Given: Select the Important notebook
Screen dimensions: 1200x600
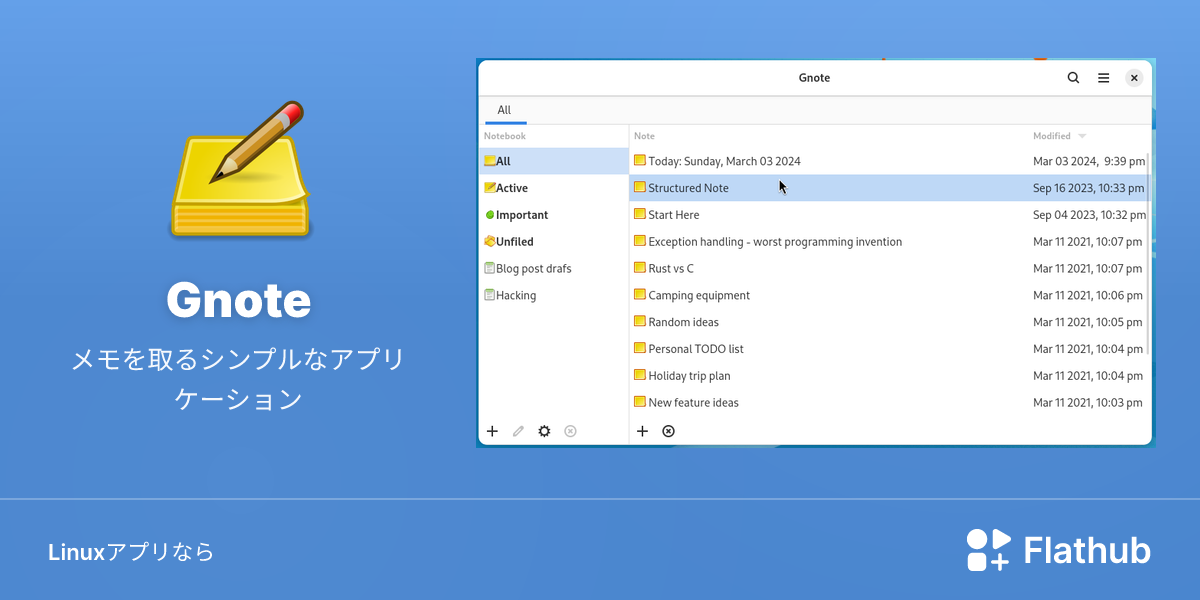Looking at the screenshot, I should [554, 215].
